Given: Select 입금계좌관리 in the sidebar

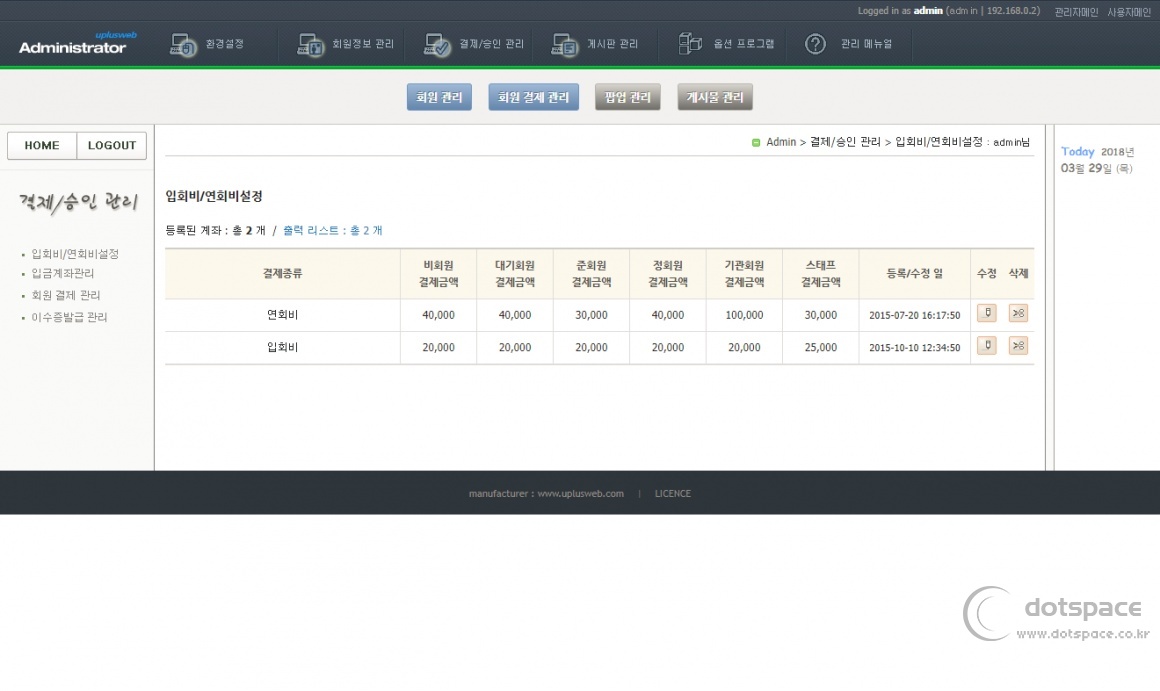Looking at the screenshot, I should (63, 273).
